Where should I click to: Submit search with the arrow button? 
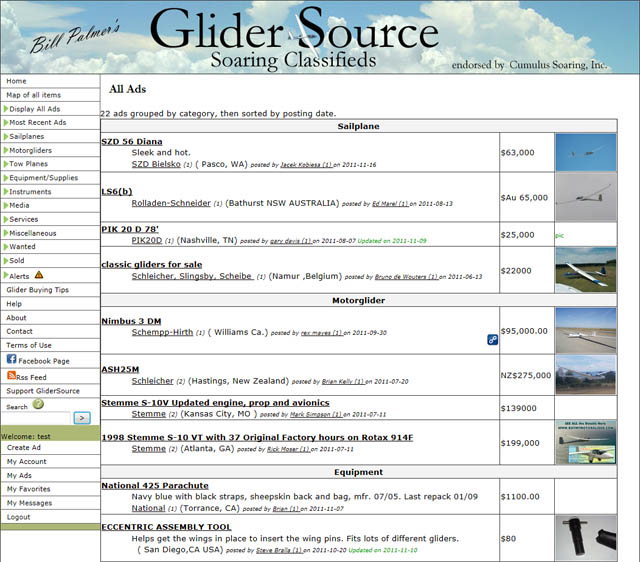coord(82,418)
